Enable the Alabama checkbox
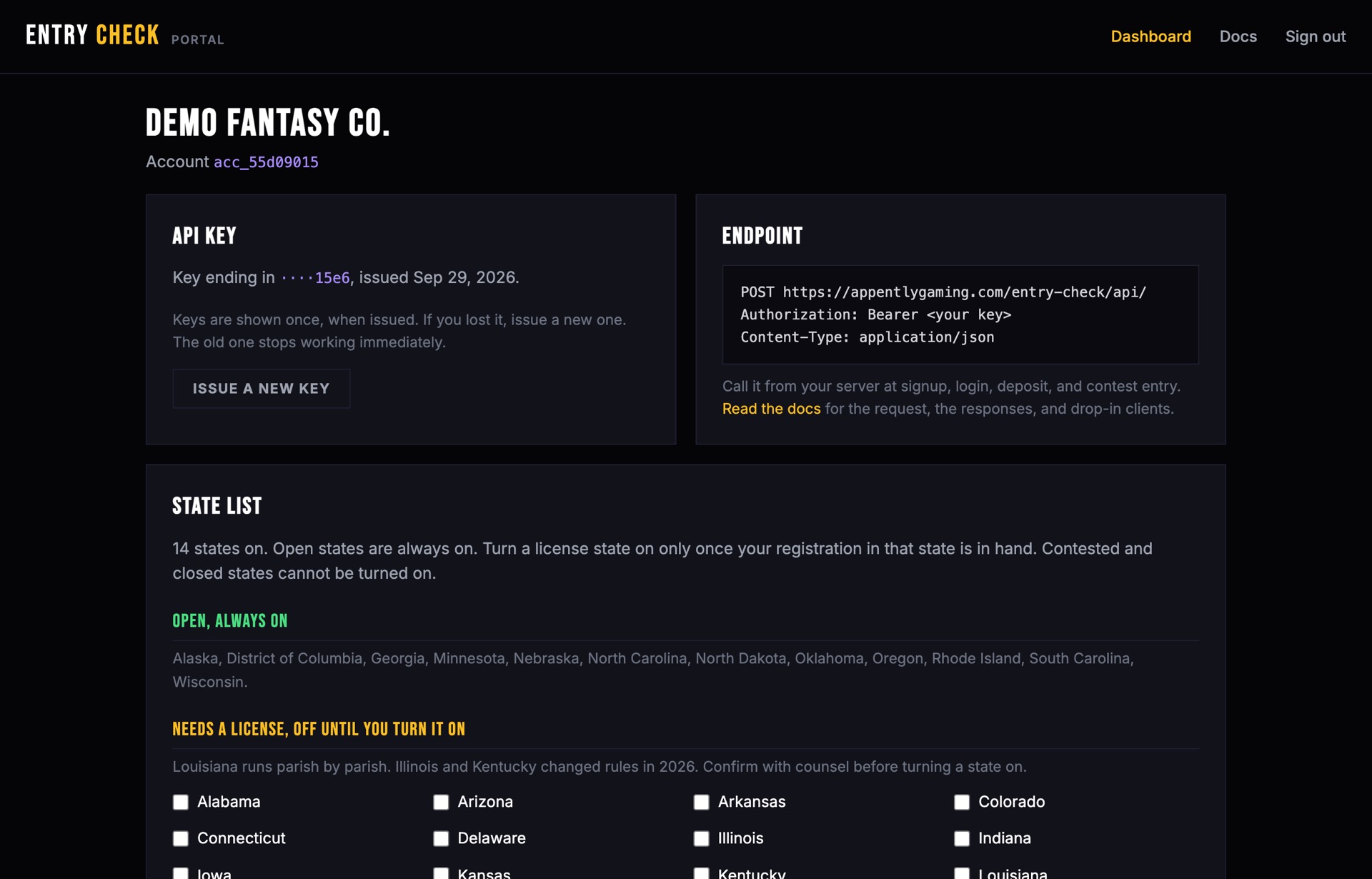This screenshot has height=879, width=1372. point(181,803)
